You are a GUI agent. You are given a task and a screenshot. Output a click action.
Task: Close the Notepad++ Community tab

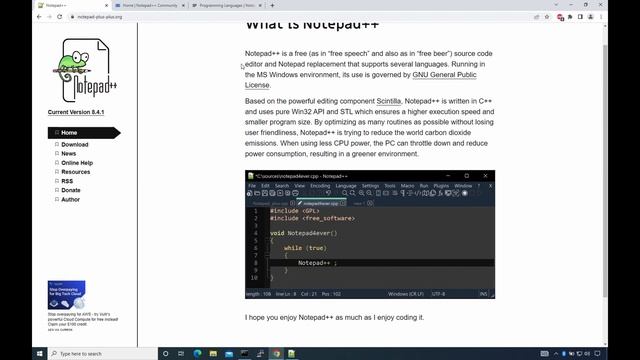tap(183, 5)
